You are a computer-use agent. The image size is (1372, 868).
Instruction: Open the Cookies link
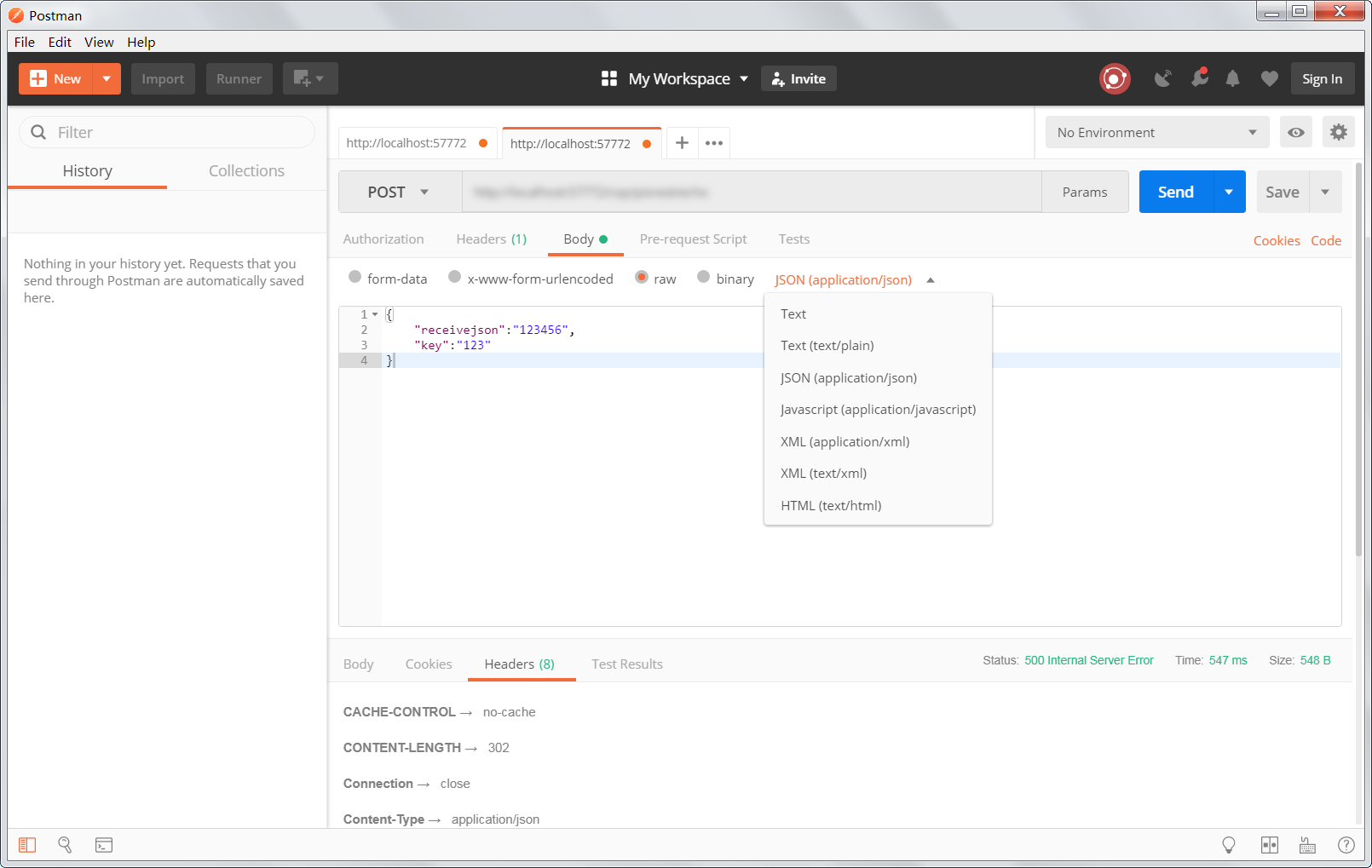(1277, 240)
